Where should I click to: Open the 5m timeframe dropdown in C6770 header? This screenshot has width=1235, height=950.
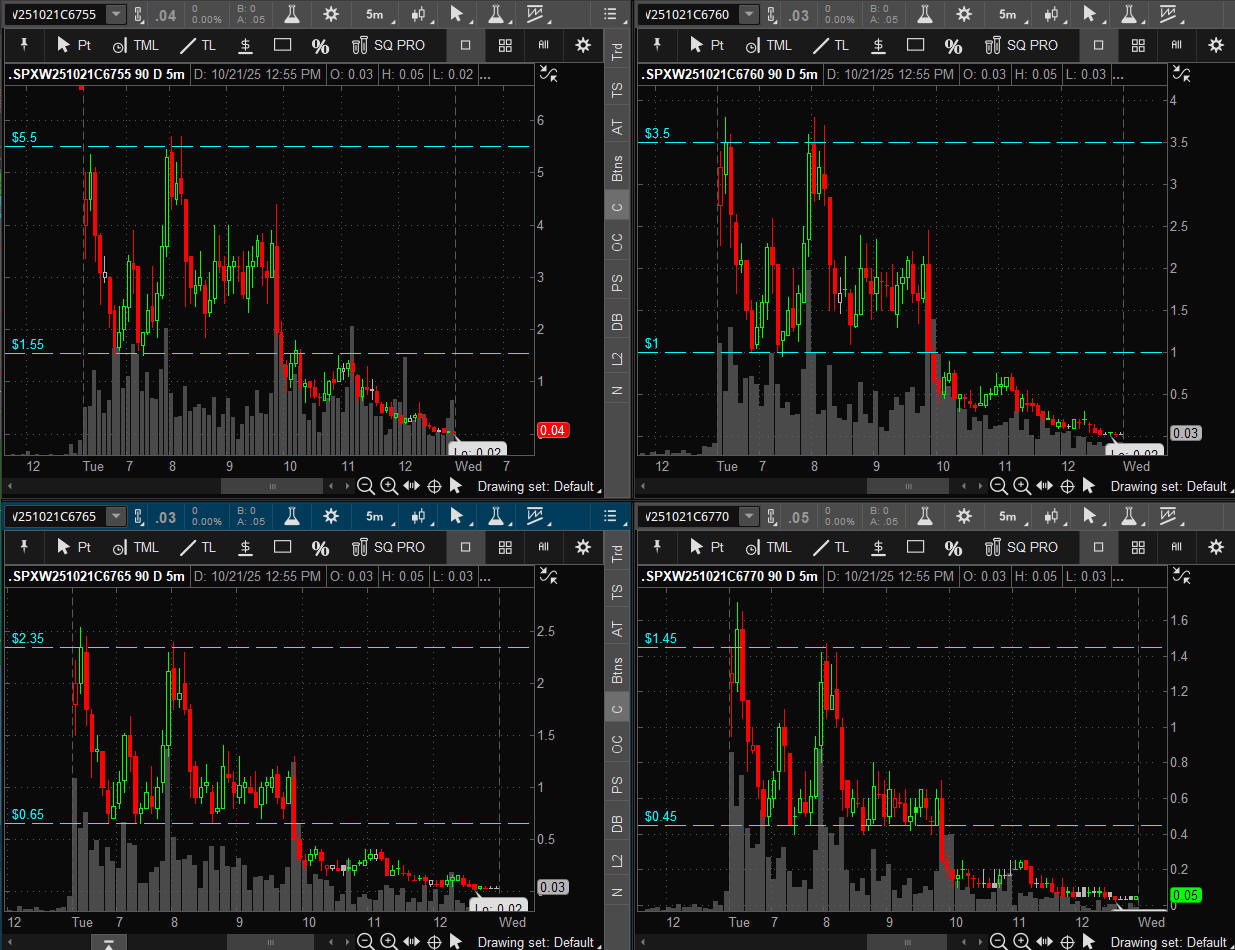coord(1016,517)
